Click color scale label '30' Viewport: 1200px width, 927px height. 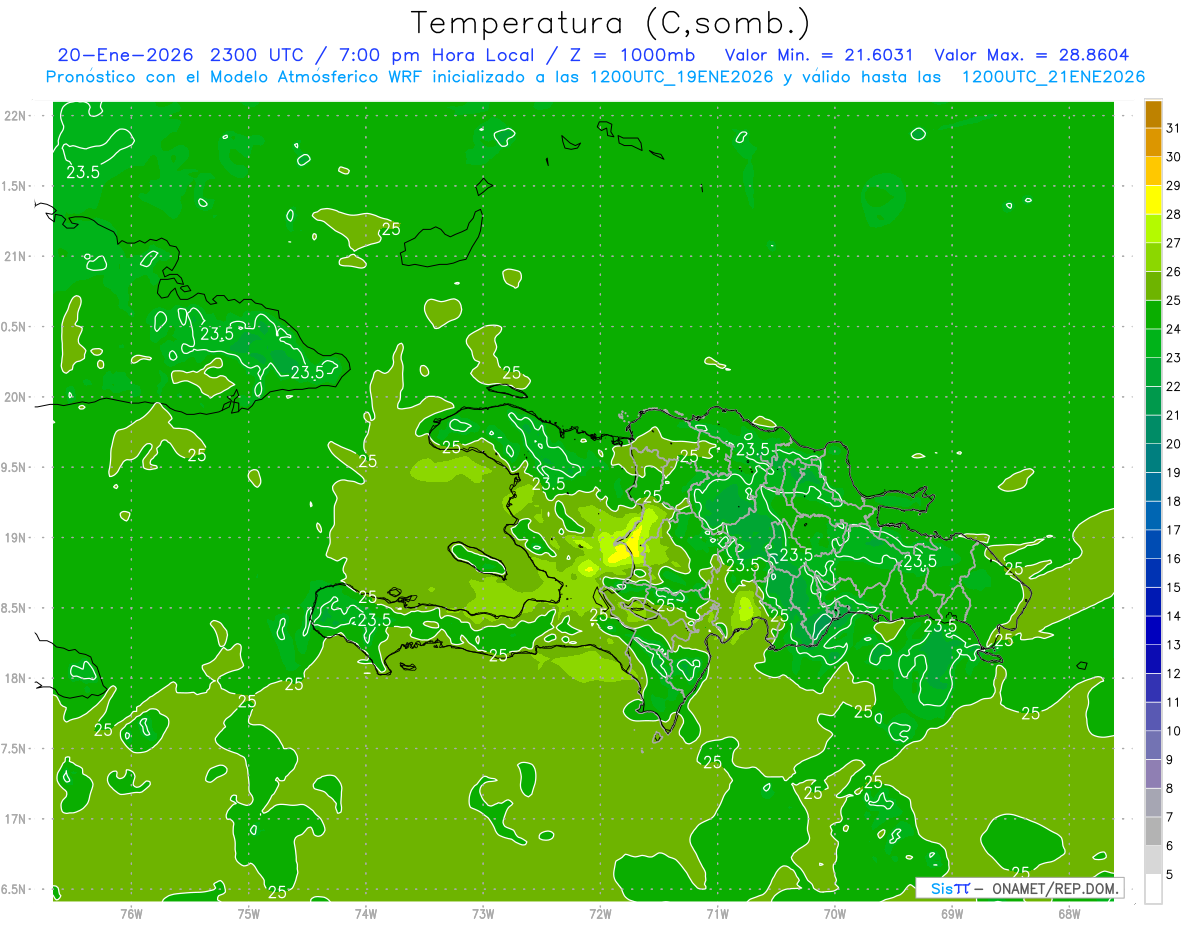click(x=1173, y=157)
